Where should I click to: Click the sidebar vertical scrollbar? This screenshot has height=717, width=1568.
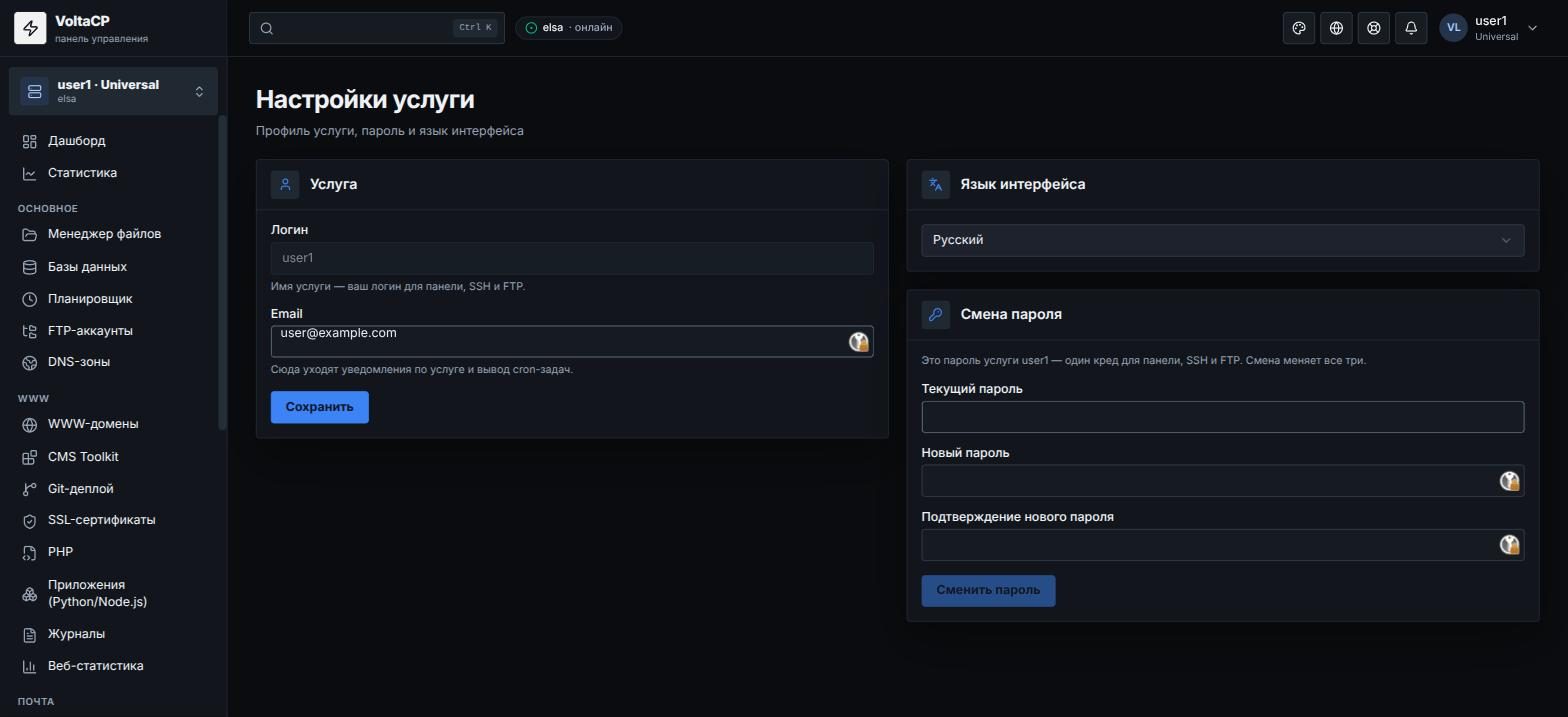222,273
